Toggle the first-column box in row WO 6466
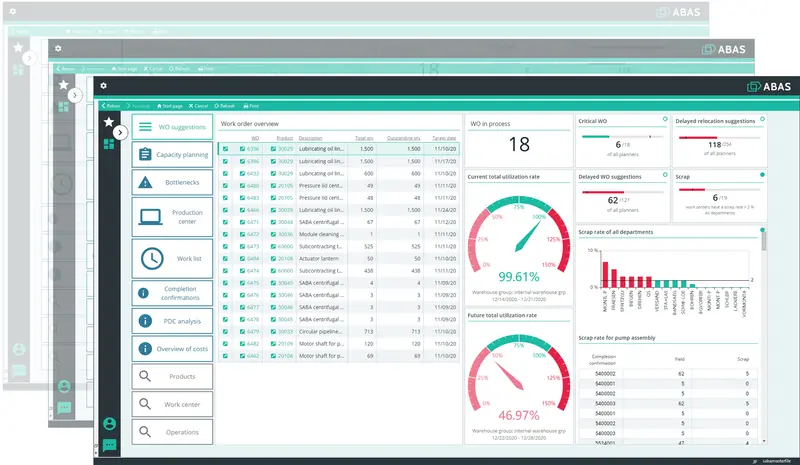Viewport: 800px width, 465px height. [x=225, y=210]
